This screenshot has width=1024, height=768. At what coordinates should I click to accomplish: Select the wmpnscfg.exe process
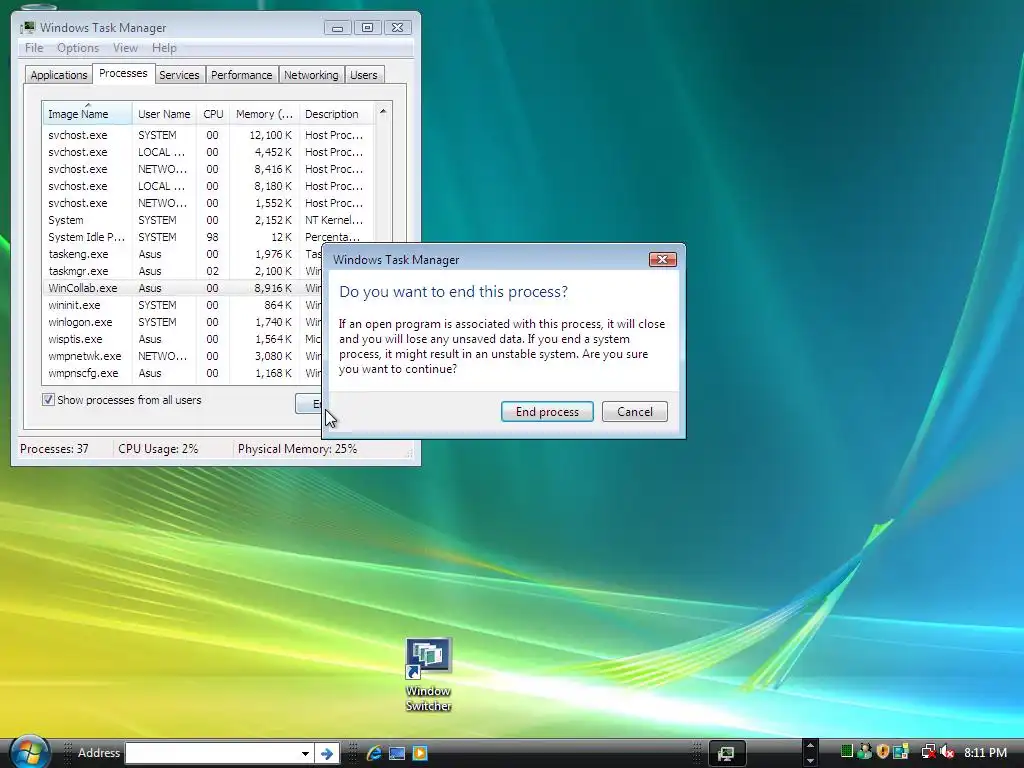[x=184, y=373]
